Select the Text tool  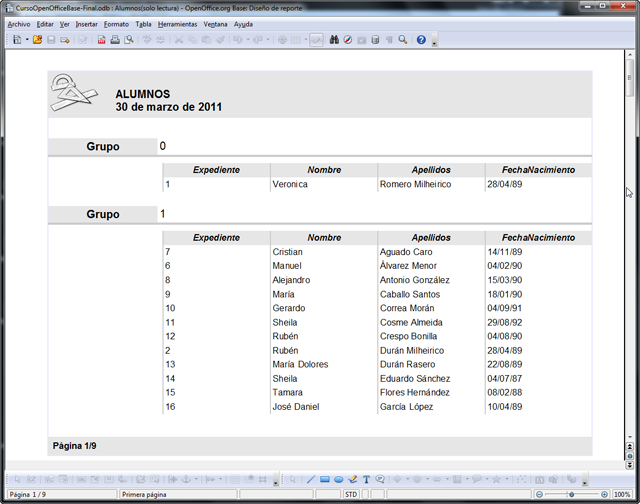tap(366, 480)
